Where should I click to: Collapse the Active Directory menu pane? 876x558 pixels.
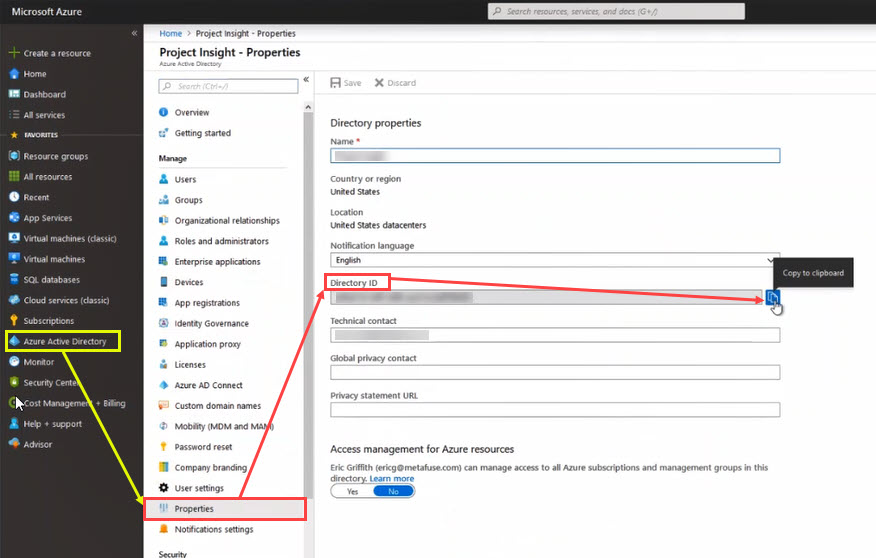pos(306,80)
